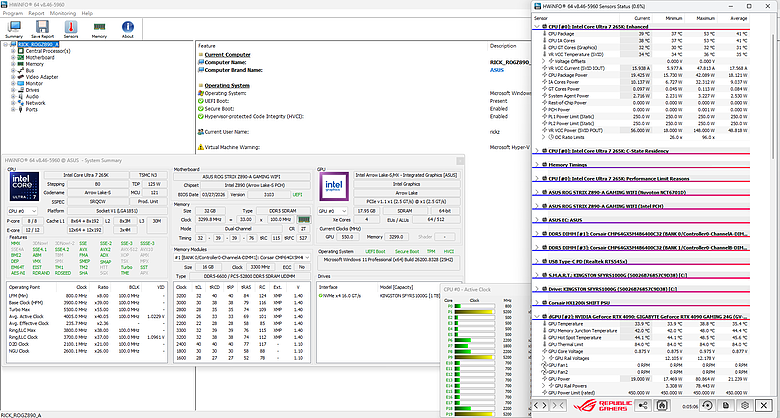Click the P9 core clock bar
This screenshot has width=780, height=418.
point(476,357)
